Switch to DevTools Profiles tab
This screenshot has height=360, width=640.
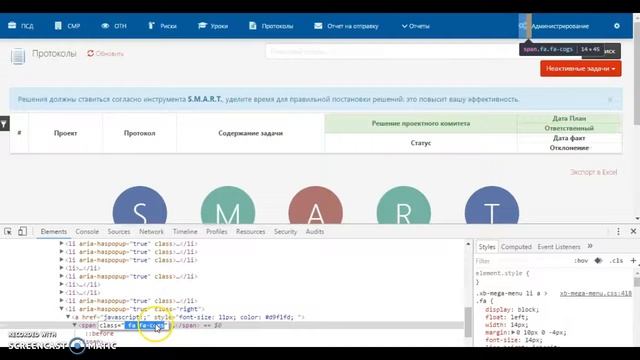[216, 231]
